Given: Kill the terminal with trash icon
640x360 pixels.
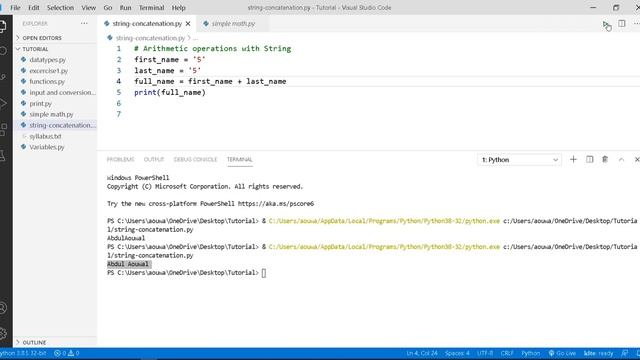Looking at the screenshot, I should pos(605,160).
